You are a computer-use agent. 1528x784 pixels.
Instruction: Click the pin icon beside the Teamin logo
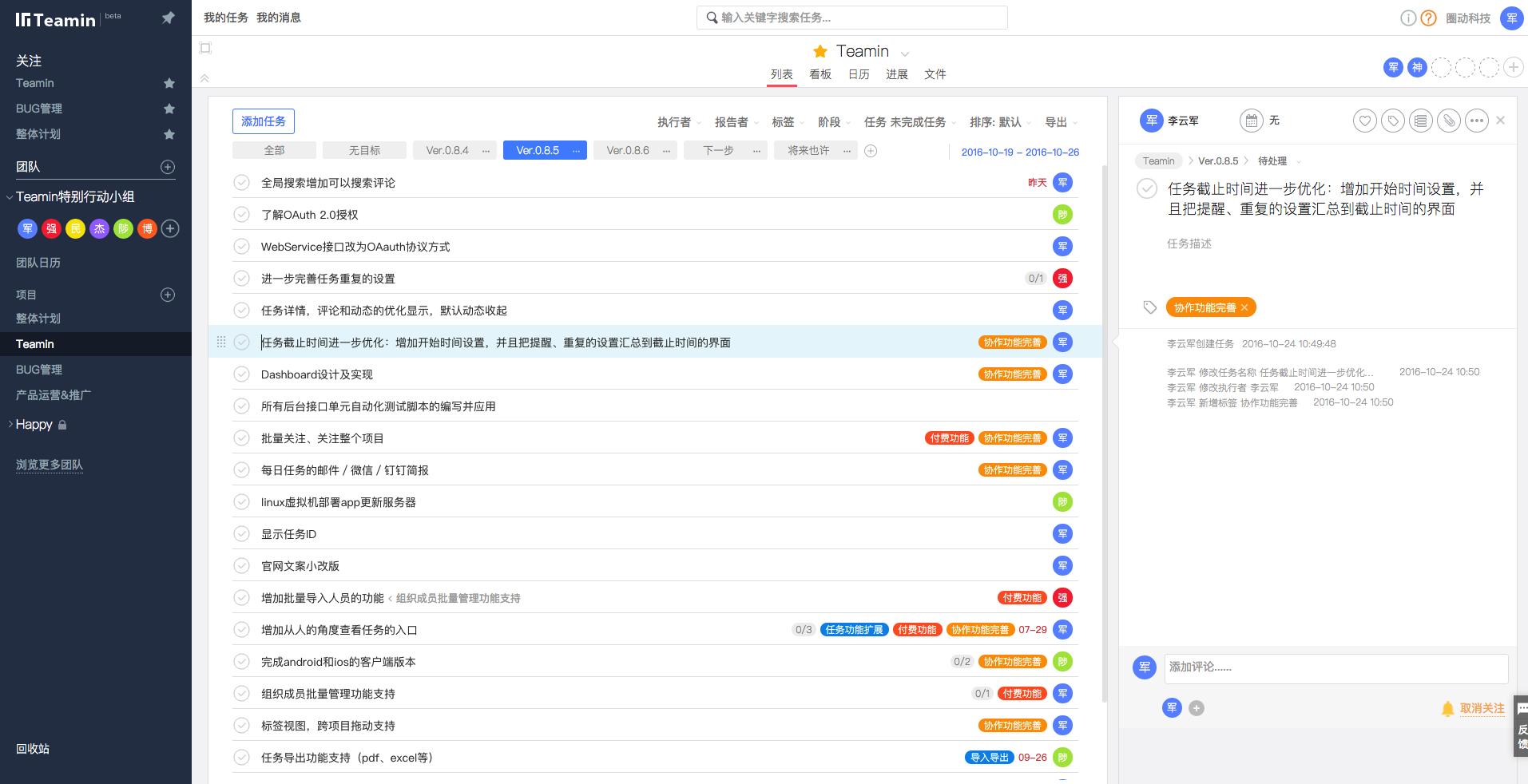[x=168, y=18]
